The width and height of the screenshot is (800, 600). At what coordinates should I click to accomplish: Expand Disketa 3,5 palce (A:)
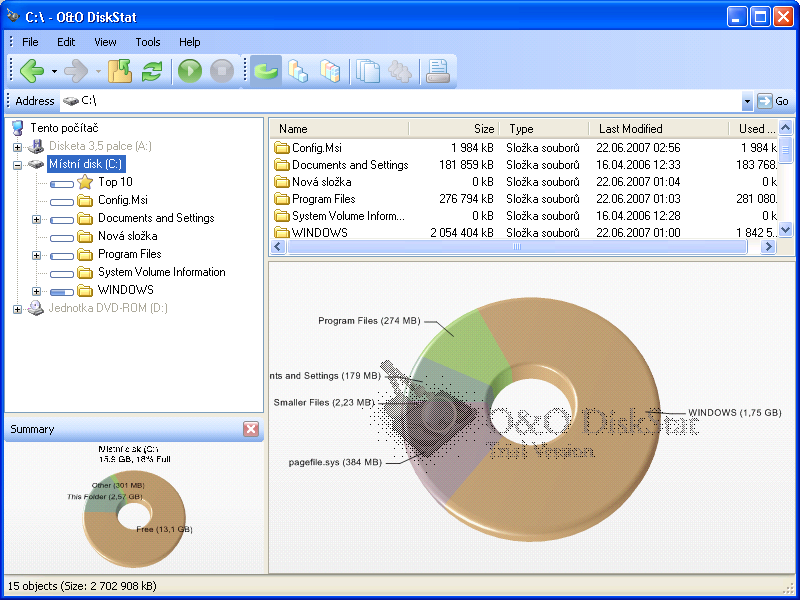[x=17, y=147]
